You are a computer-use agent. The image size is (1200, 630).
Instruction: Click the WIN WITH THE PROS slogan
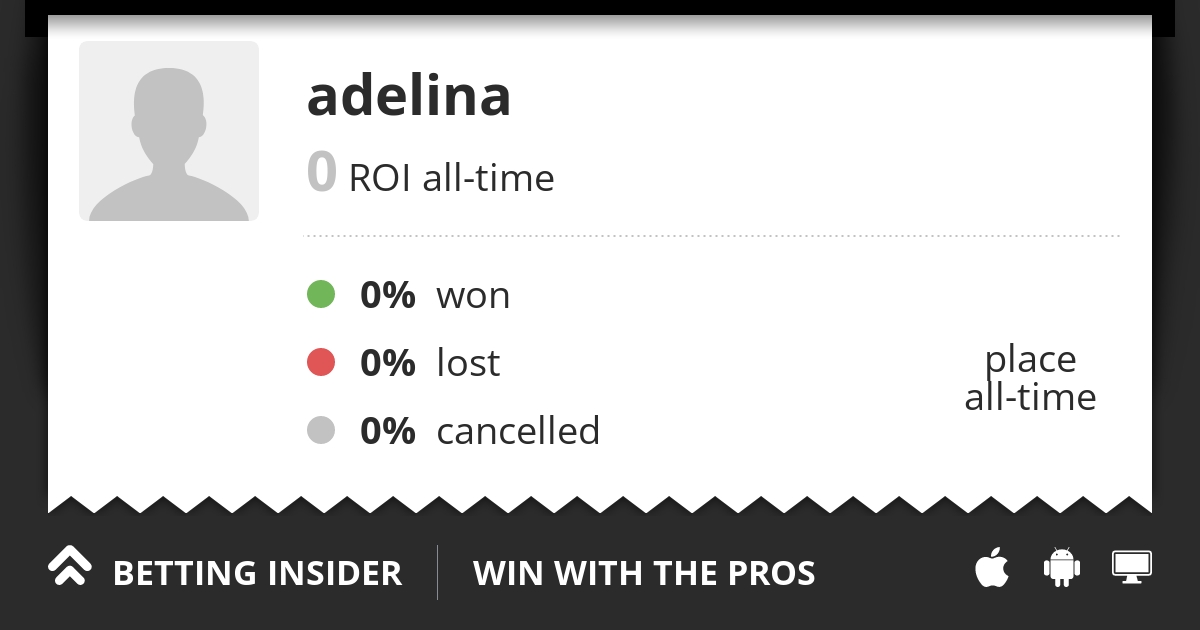[644, 573]
